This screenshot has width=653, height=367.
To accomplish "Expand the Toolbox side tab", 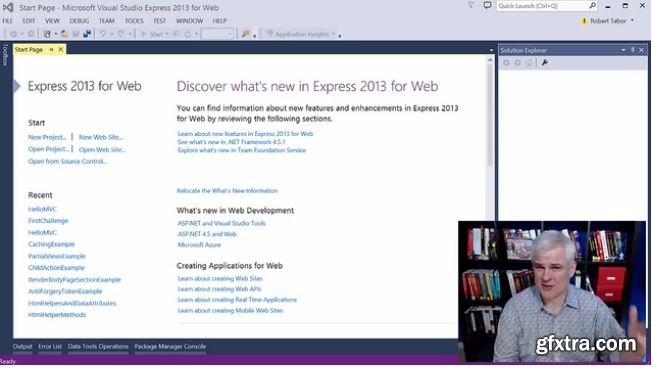I will pyautogui.click(x=5, y=55).
